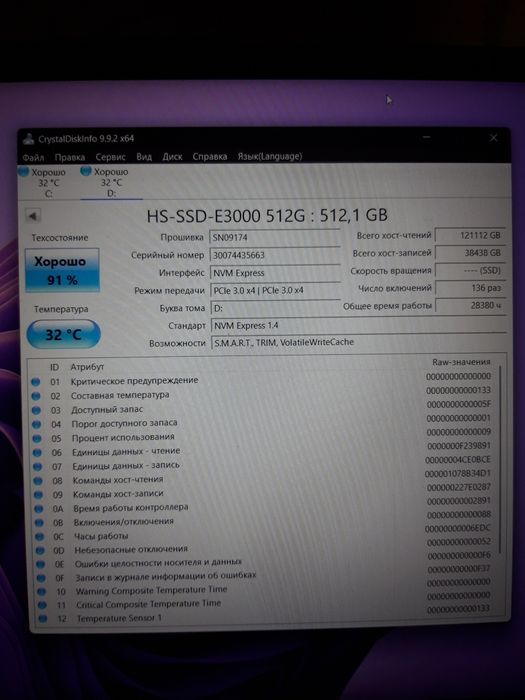
Task: Select the row Команды хост-чтения
Action: point(263,478)
